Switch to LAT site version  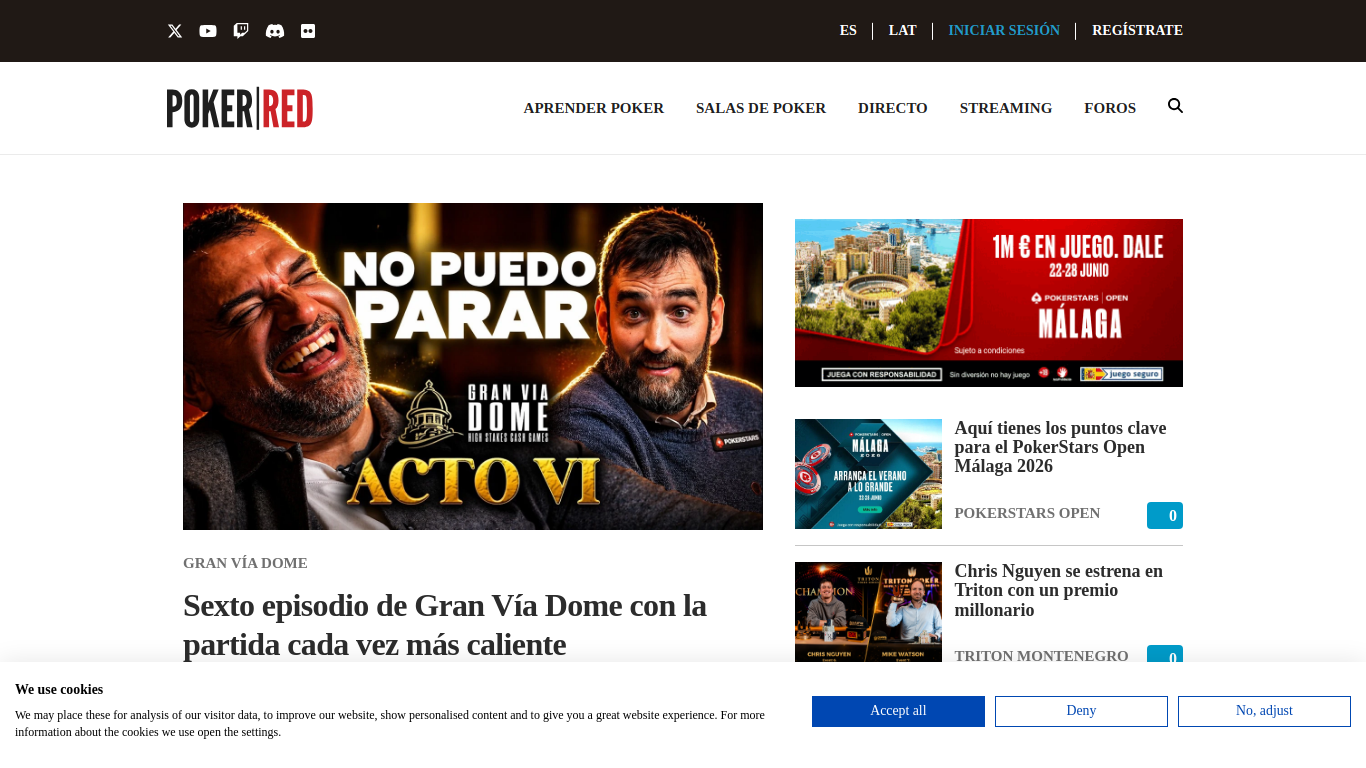902,31
